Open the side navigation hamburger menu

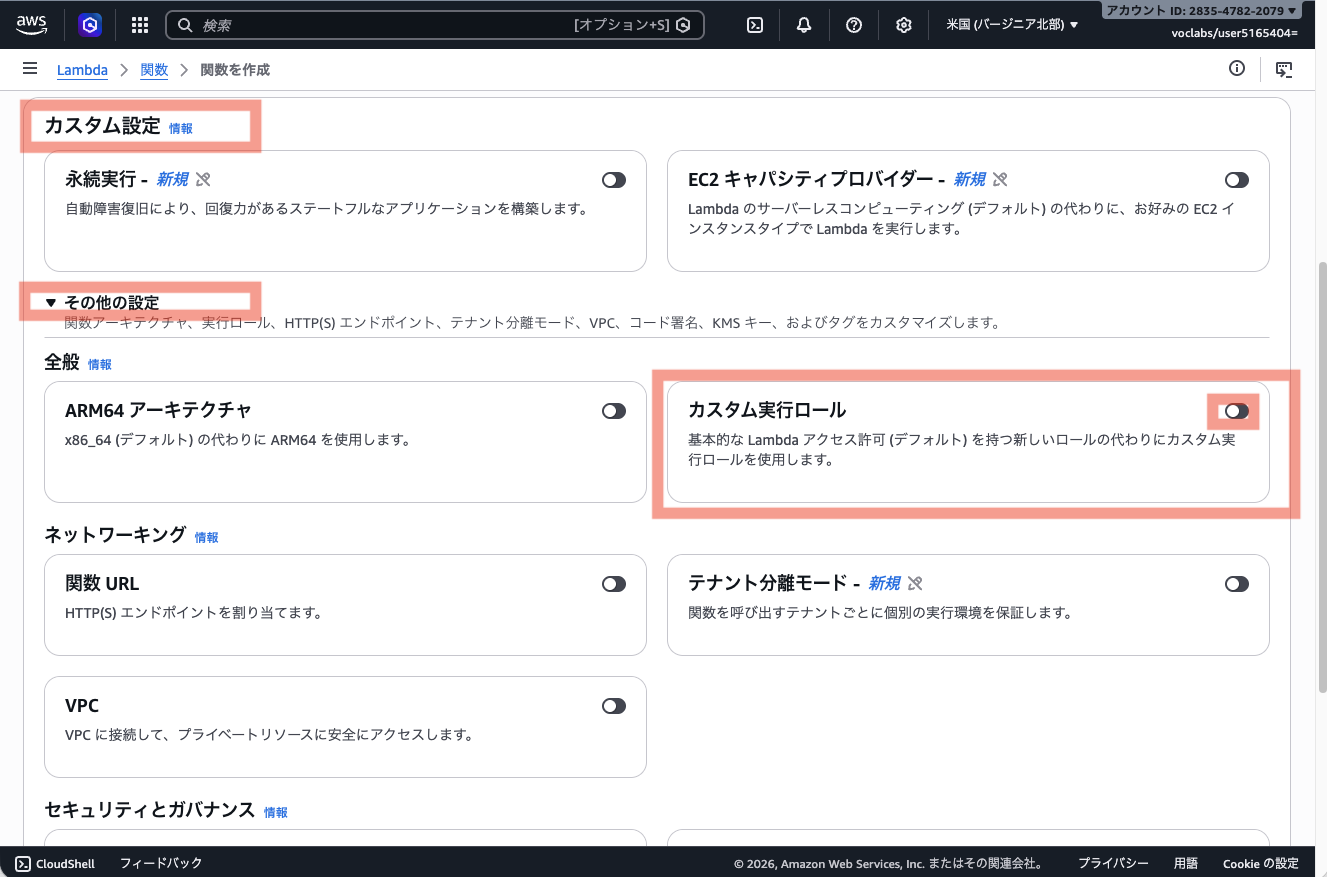[30, 69]
